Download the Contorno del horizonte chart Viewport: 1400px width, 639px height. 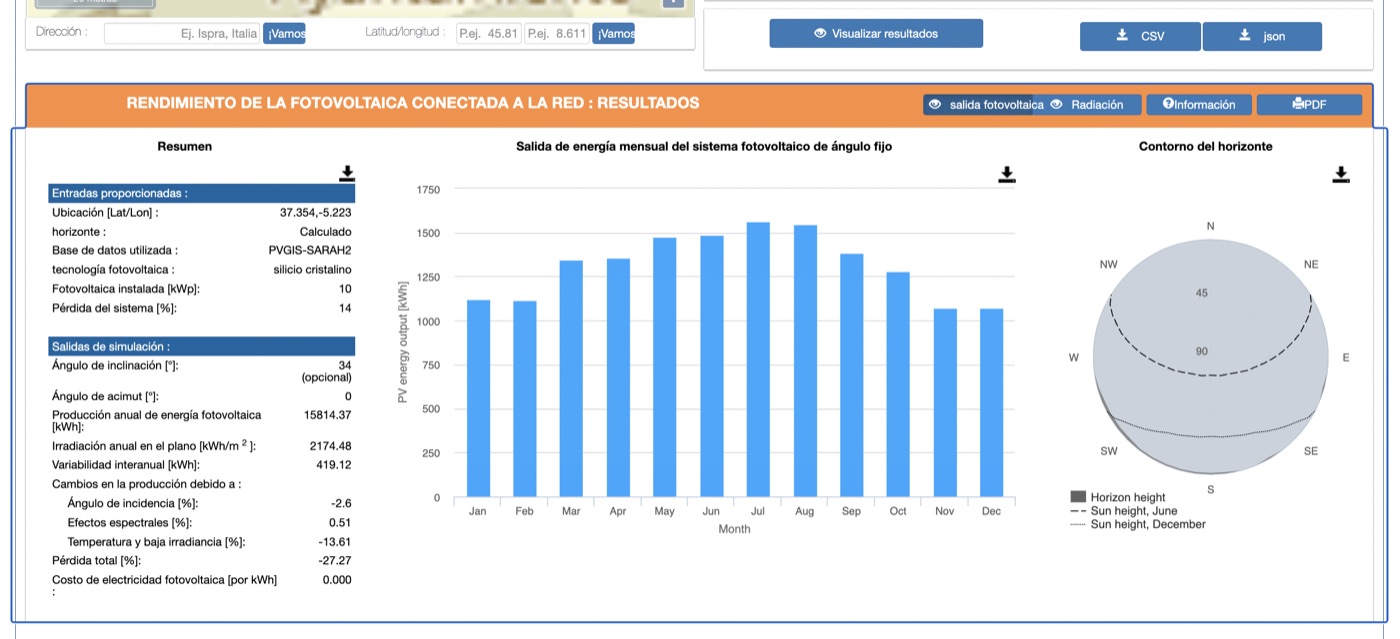point(1341,175)
